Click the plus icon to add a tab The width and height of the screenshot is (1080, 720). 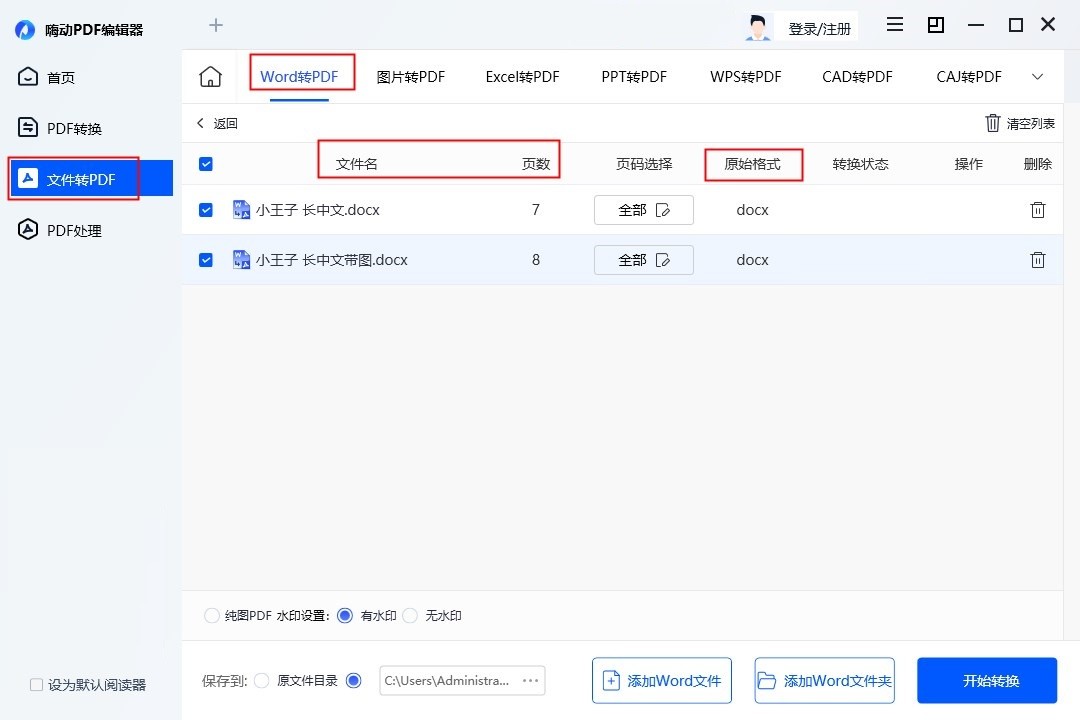pyautogui.click(x=215, y=25)
